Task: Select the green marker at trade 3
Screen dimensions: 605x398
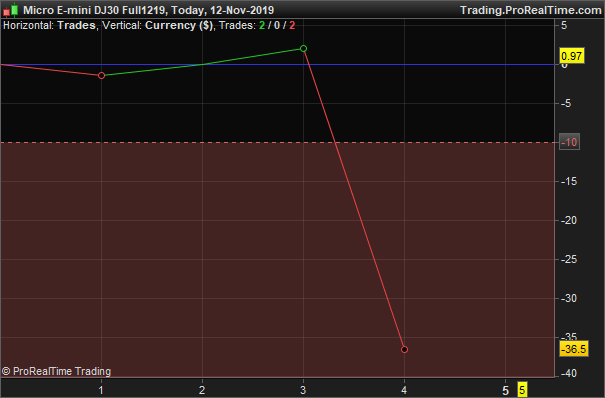Action: pos(303,49)
